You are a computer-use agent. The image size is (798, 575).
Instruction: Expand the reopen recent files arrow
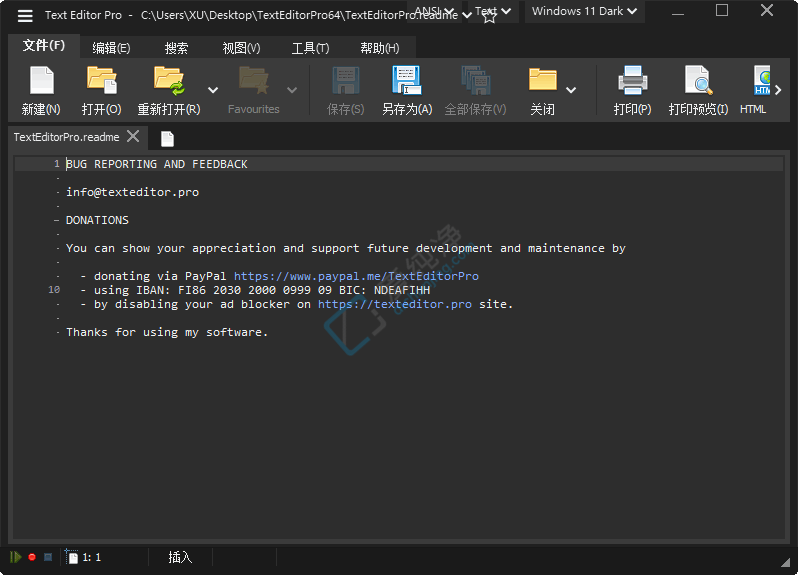(x=213, y=90)
